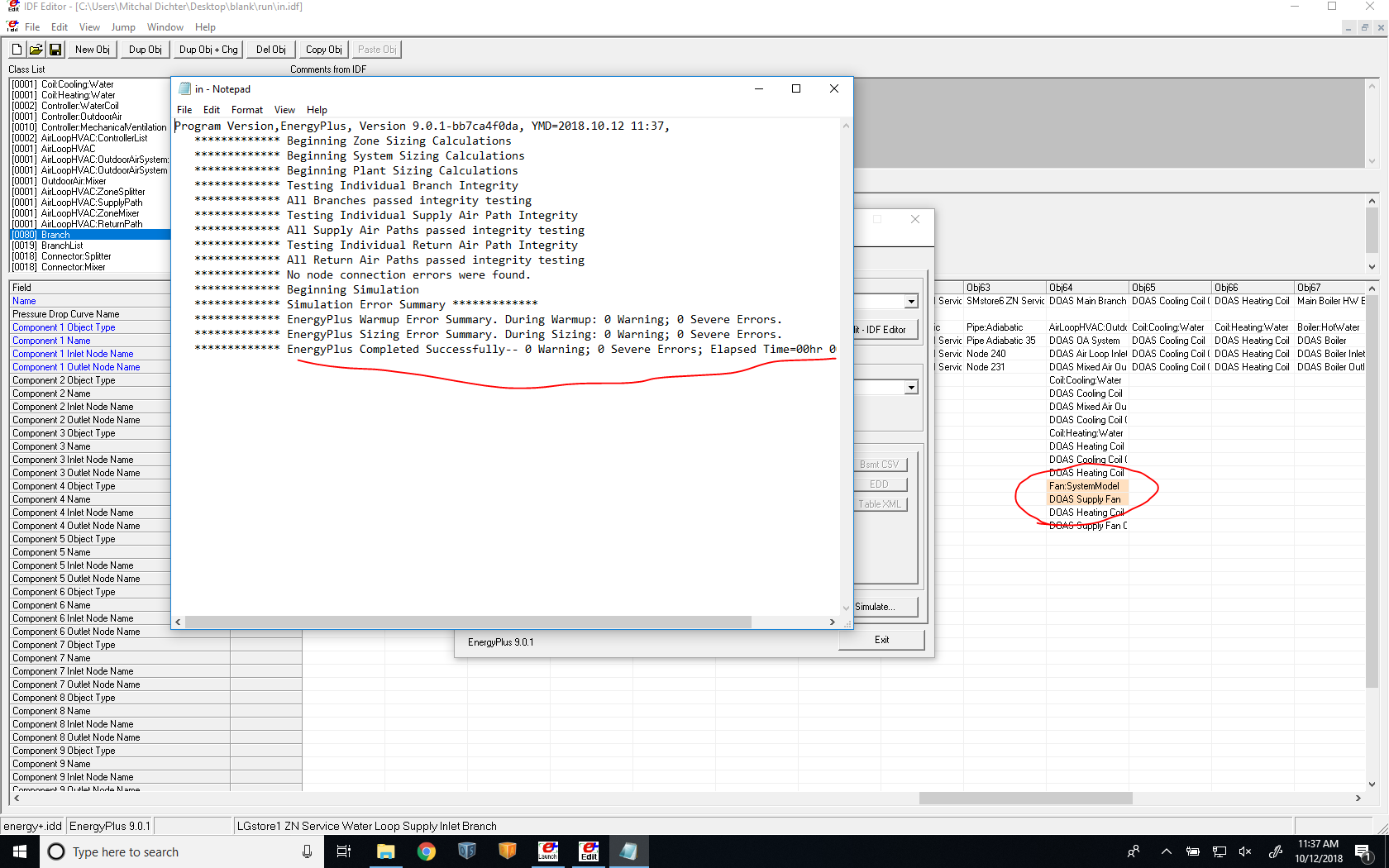1389x868 pixels.
Task: Click Notepad vertical scroll down arrow
Action: click(x=846, y=608)
